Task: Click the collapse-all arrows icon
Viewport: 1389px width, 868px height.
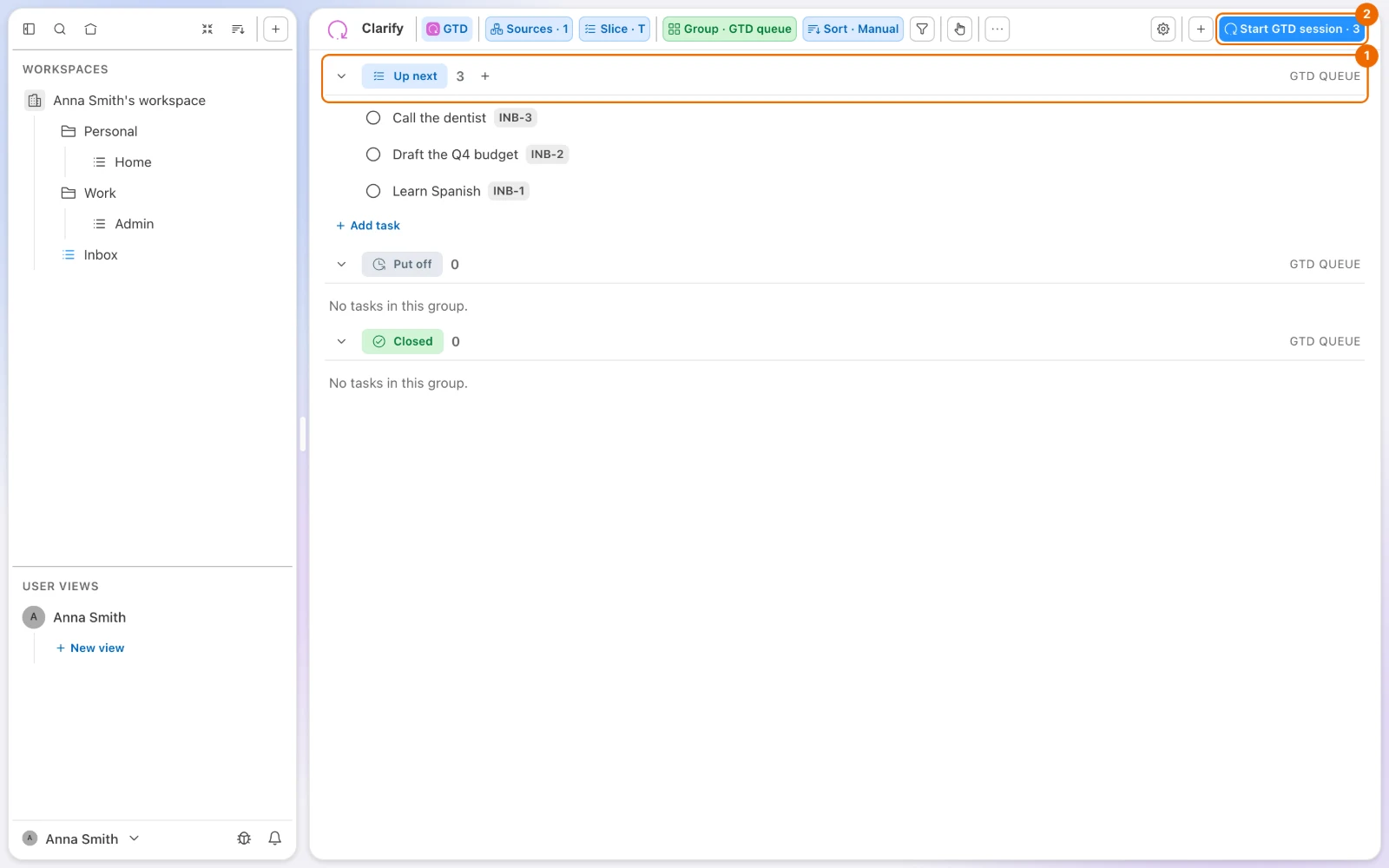Action: [207, 29]
